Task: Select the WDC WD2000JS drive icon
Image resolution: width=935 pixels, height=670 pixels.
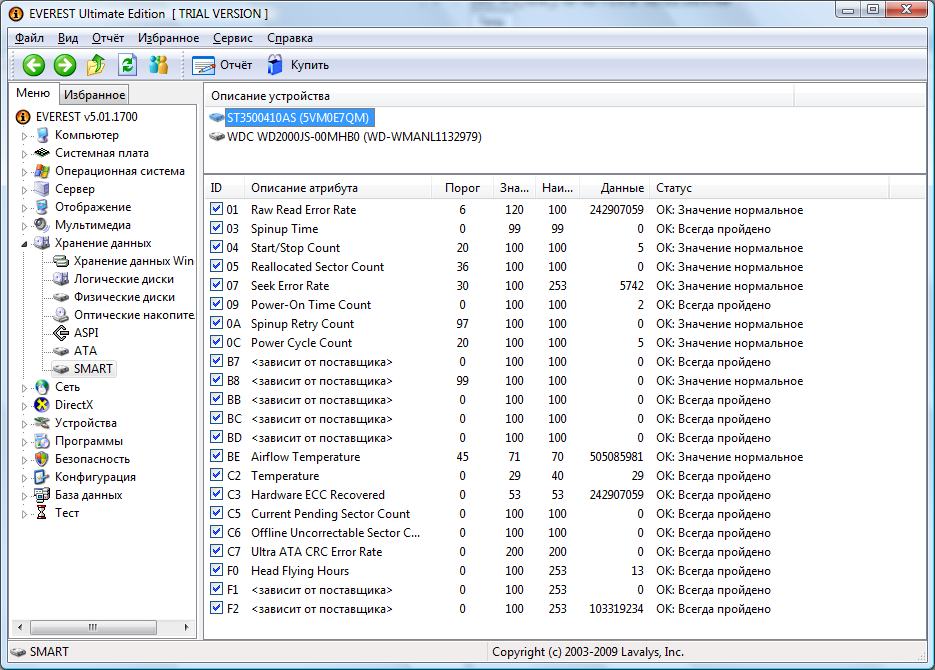Action: click(x=217, y=136)
